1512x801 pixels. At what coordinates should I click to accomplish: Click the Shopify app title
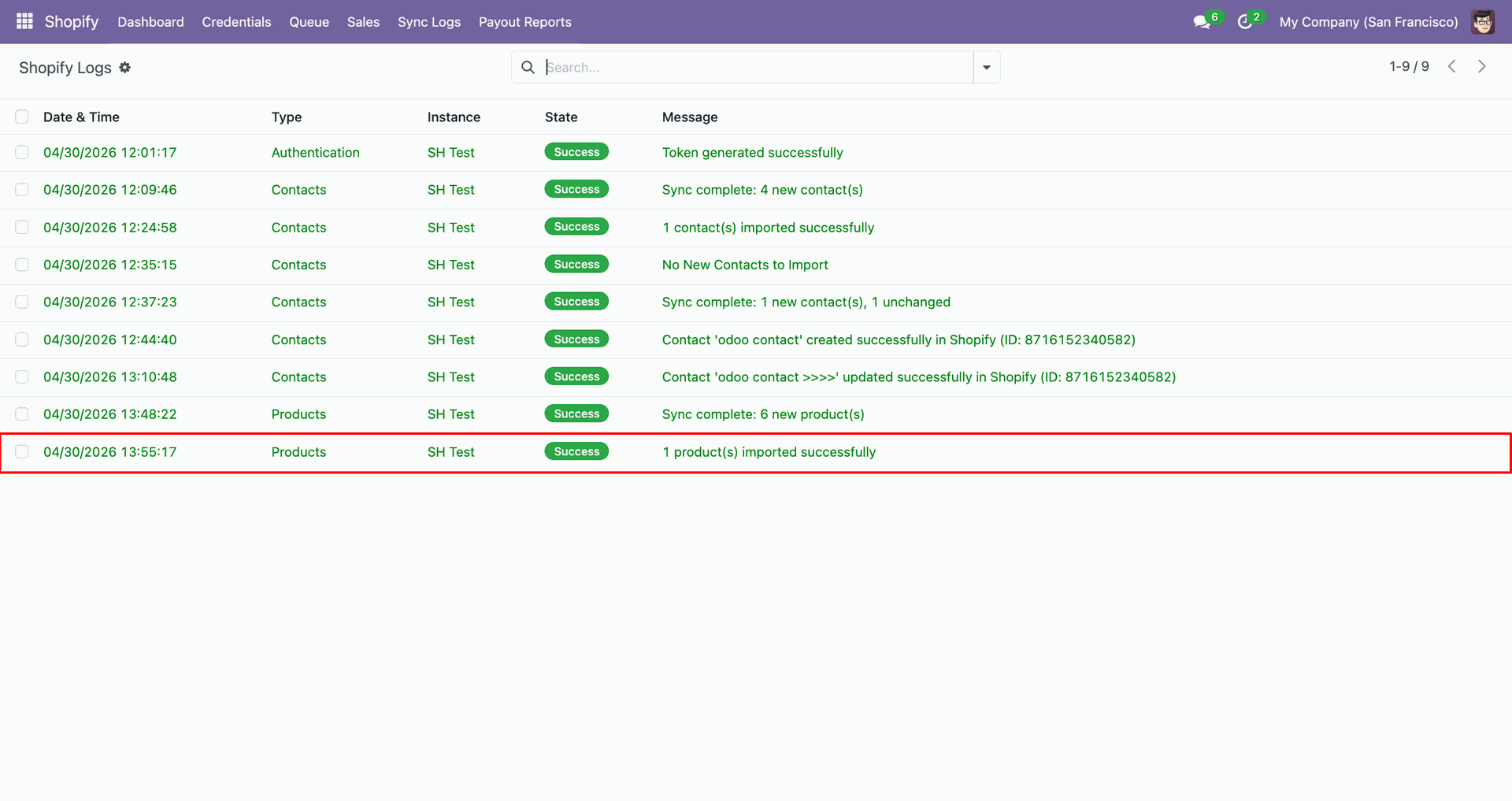point(72,21)
